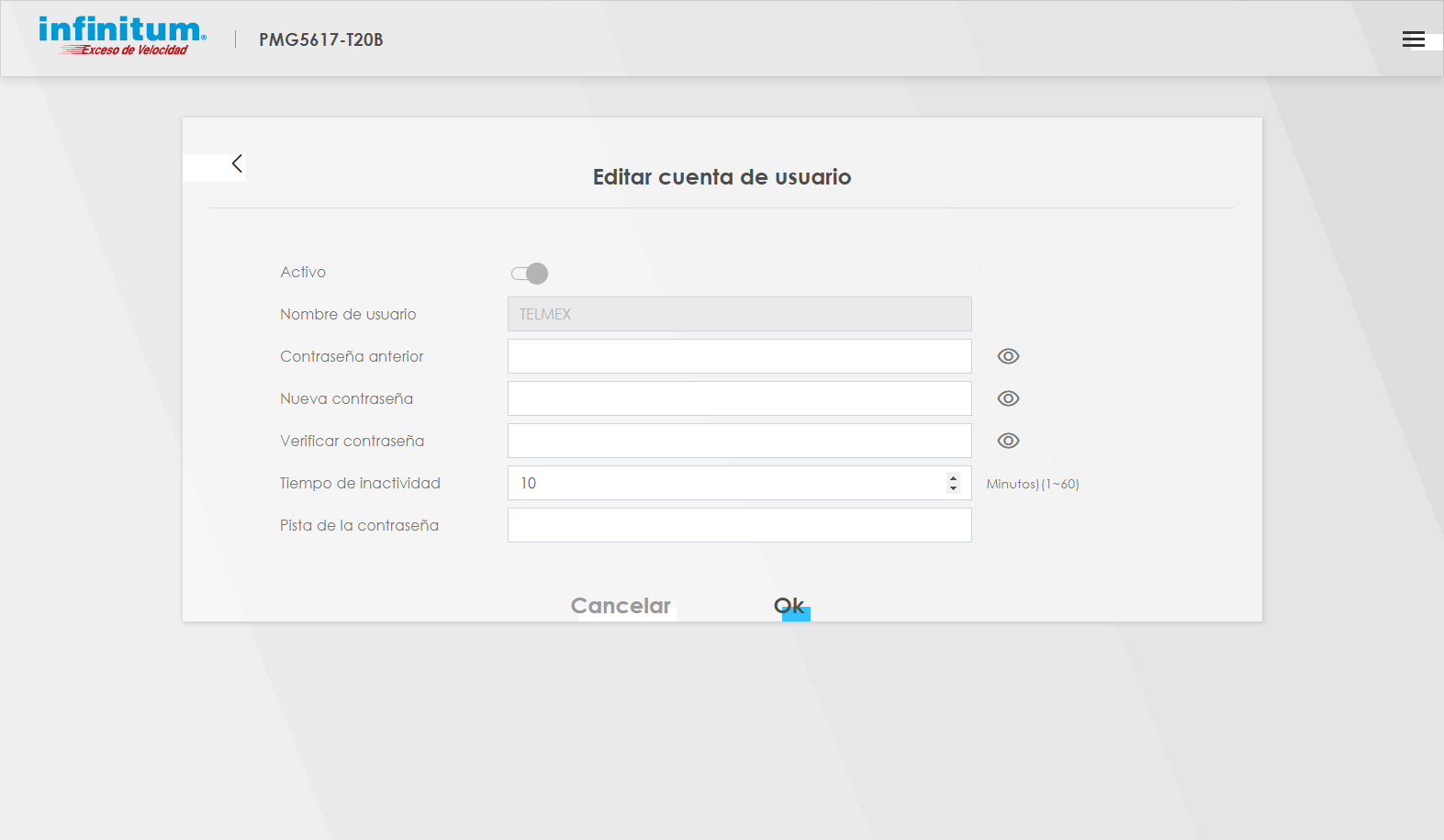This screenshot has height=840, width=1444.
Task: Show the Contraseña anterior password
Action: 1008,356
